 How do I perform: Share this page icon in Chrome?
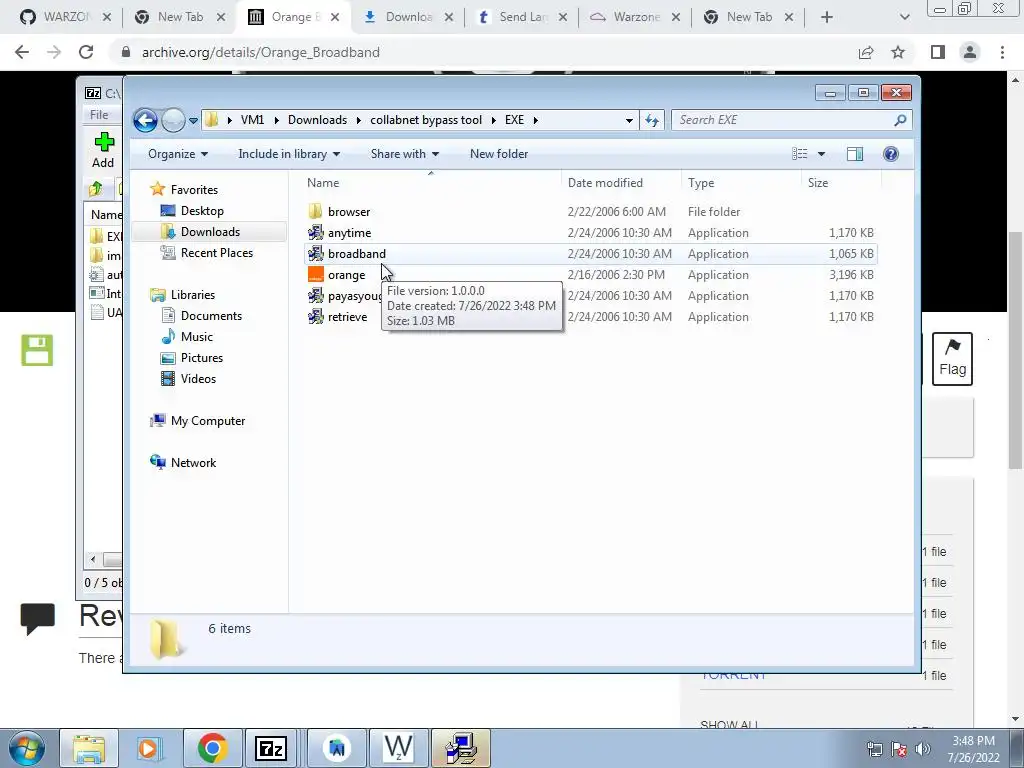(866, 52)
